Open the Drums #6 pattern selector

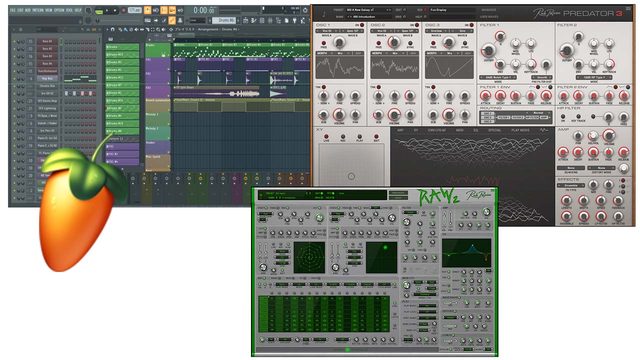pos(225,20)
